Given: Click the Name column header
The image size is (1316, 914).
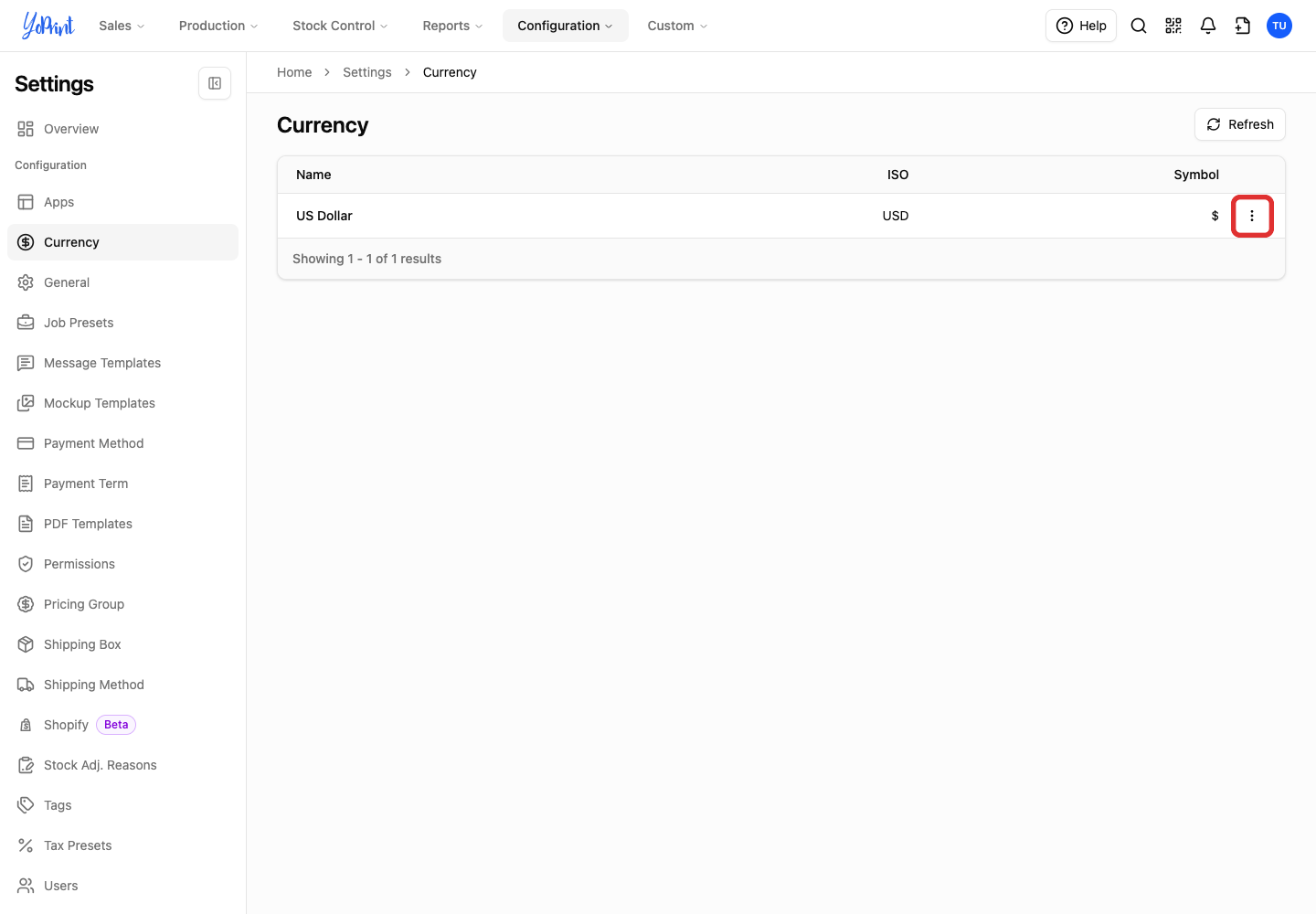Looking at the screenshot, I should click(x=313, y=175).
